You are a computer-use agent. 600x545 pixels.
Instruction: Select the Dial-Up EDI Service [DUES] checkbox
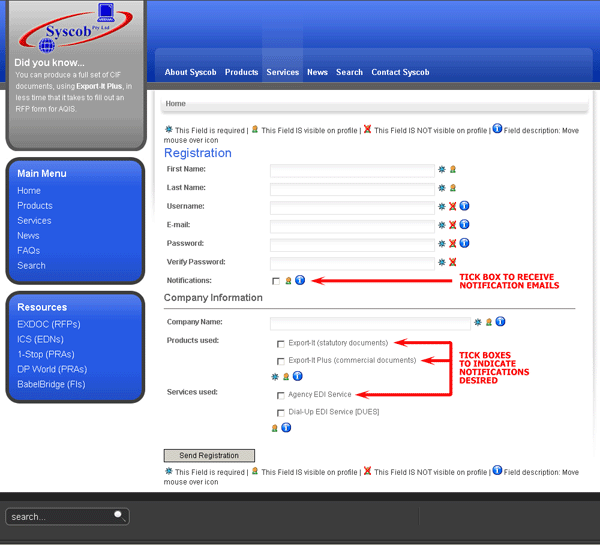click(281, 412)
